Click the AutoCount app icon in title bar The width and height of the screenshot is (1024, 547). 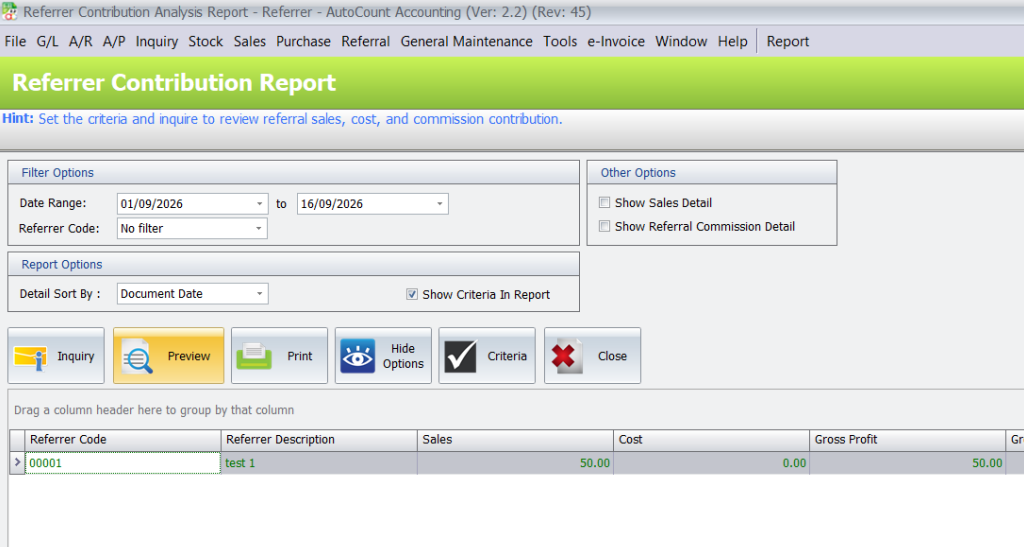tap(9, 11)
